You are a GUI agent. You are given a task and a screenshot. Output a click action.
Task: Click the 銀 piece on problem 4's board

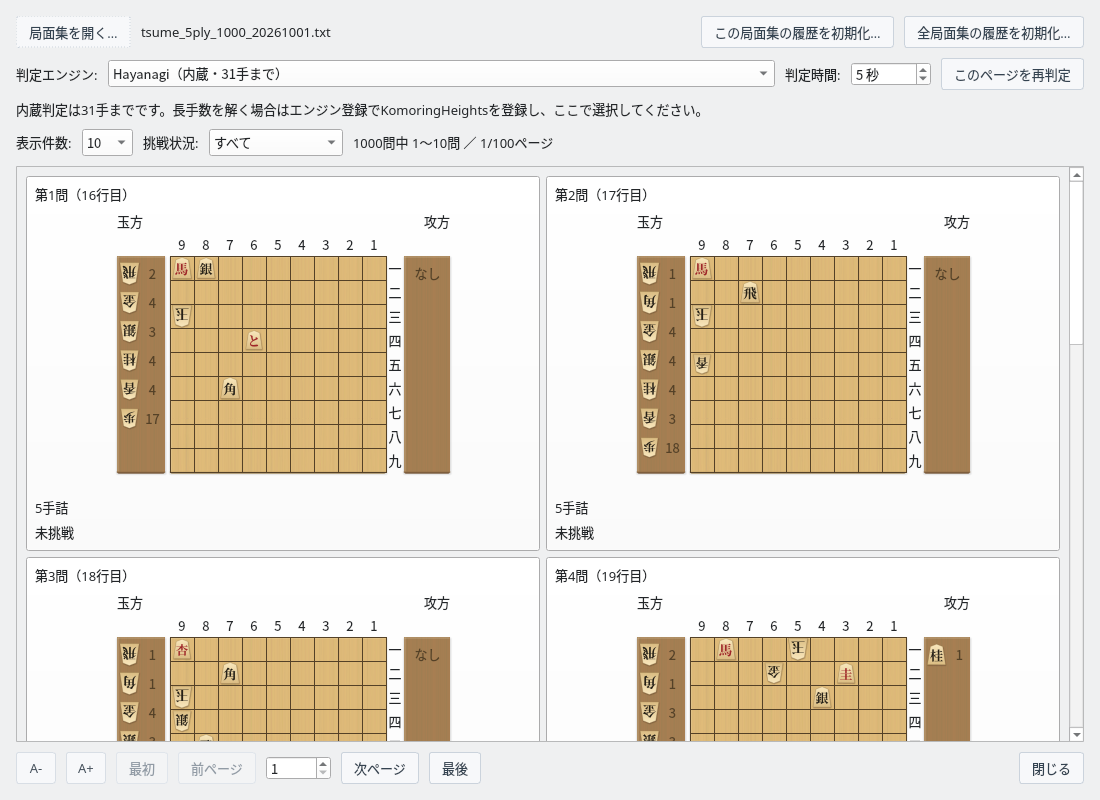coord(822,698)
